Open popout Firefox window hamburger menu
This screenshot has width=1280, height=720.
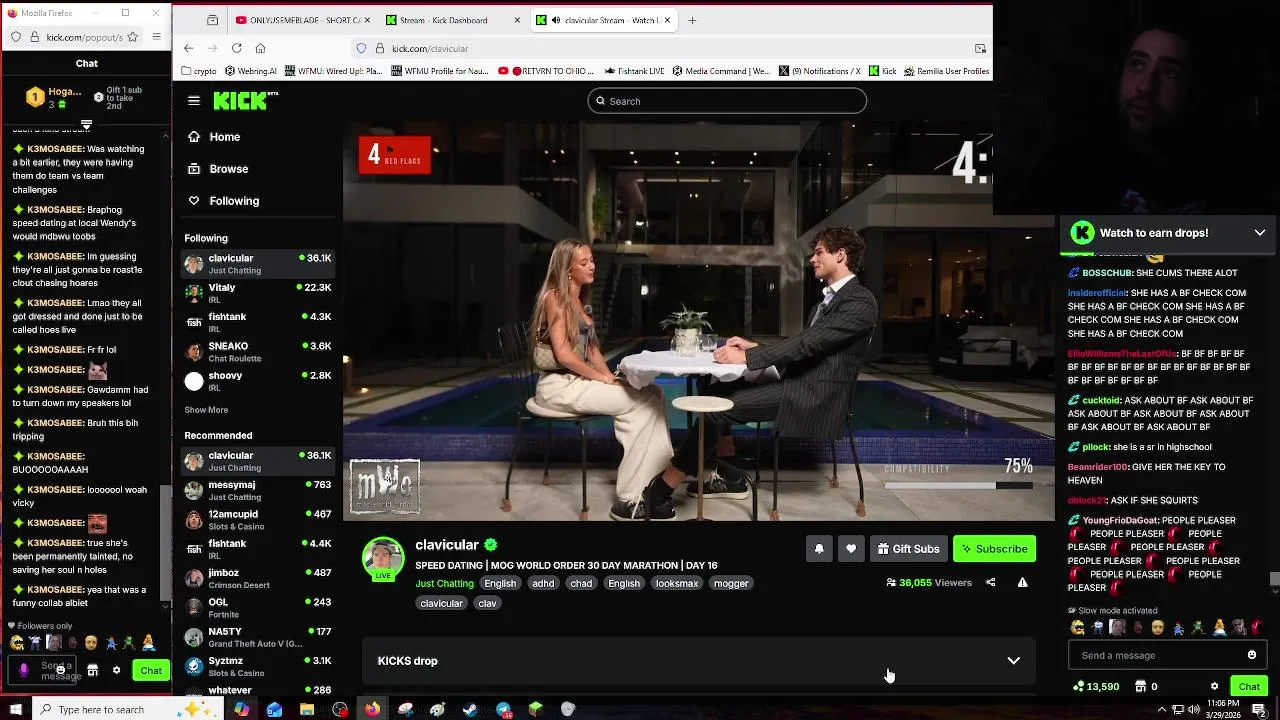click(156, 37)
